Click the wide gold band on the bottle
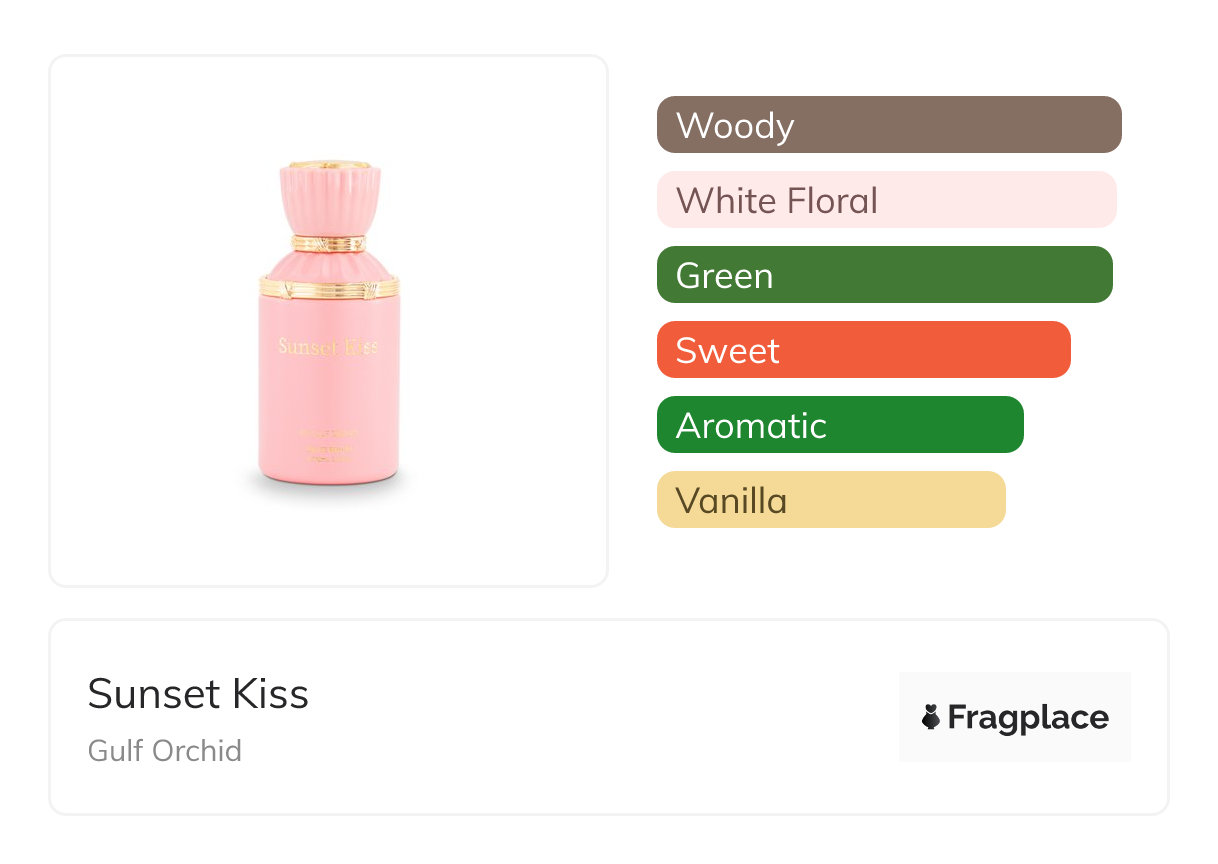Screen dimensions: 1218x864 329,287
